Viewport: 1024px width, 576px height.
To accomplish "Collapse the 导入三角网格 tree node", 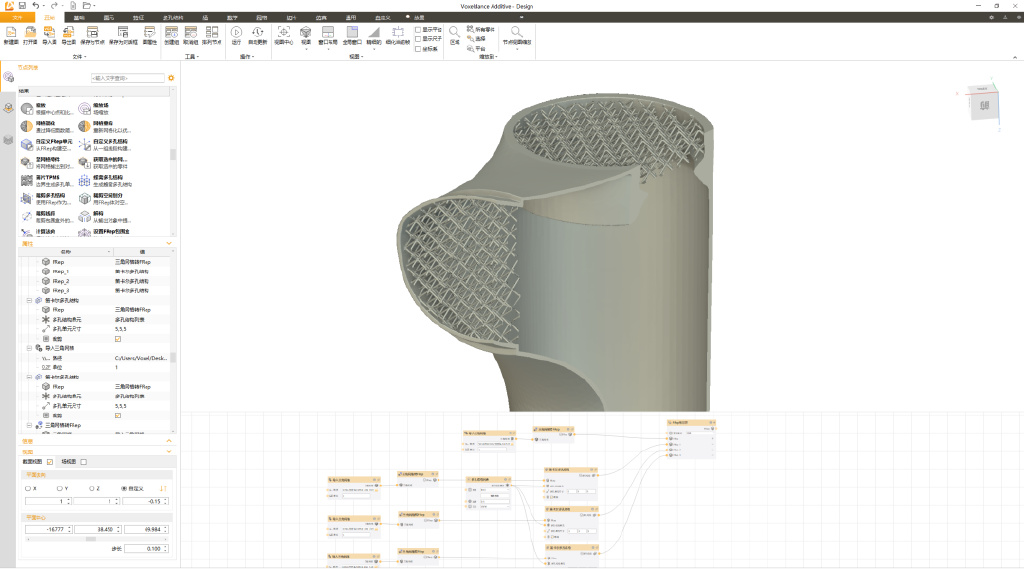I will point(30,347).
